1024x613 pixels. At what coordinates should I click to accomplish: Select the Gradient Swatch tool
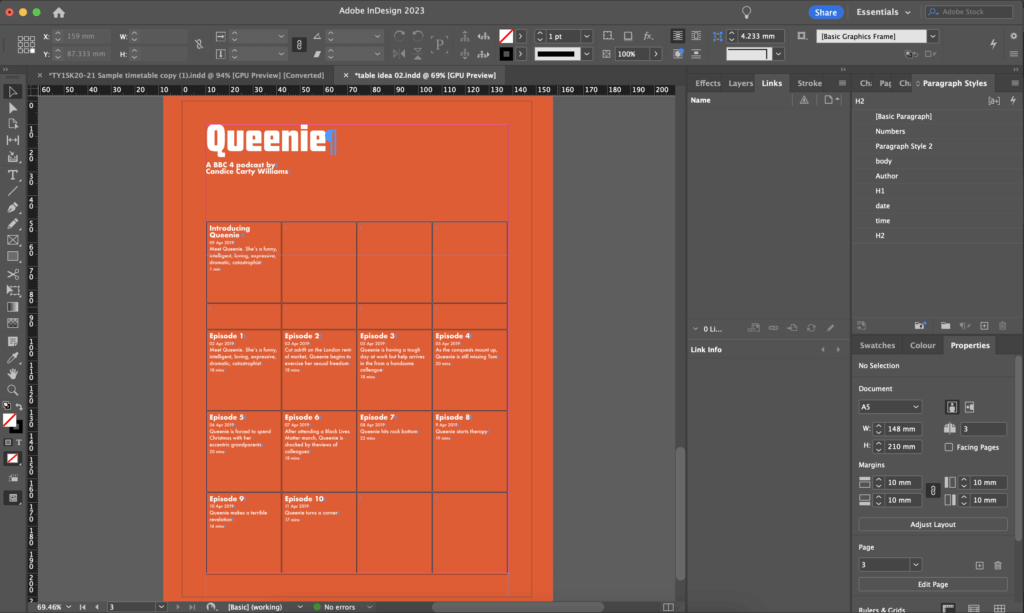[x=12, y=307]
